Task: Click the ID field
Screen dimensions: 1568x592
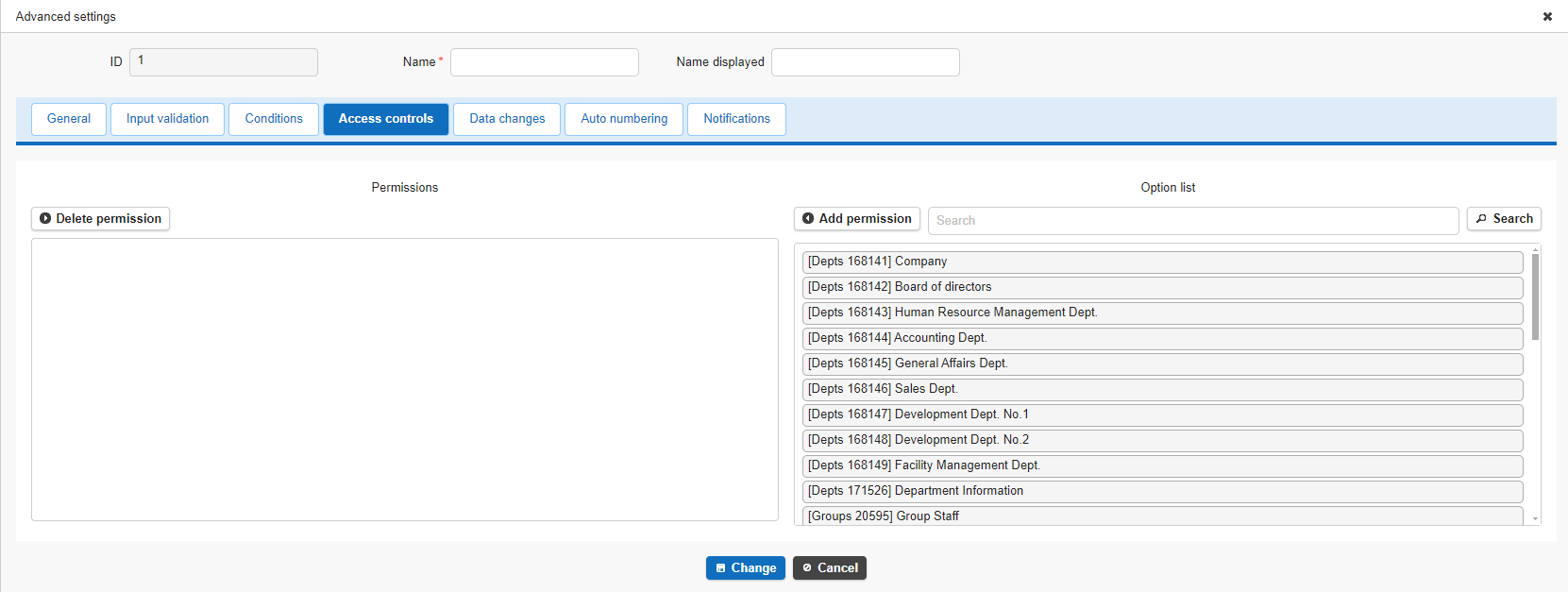Action: (x=224, y=62)
